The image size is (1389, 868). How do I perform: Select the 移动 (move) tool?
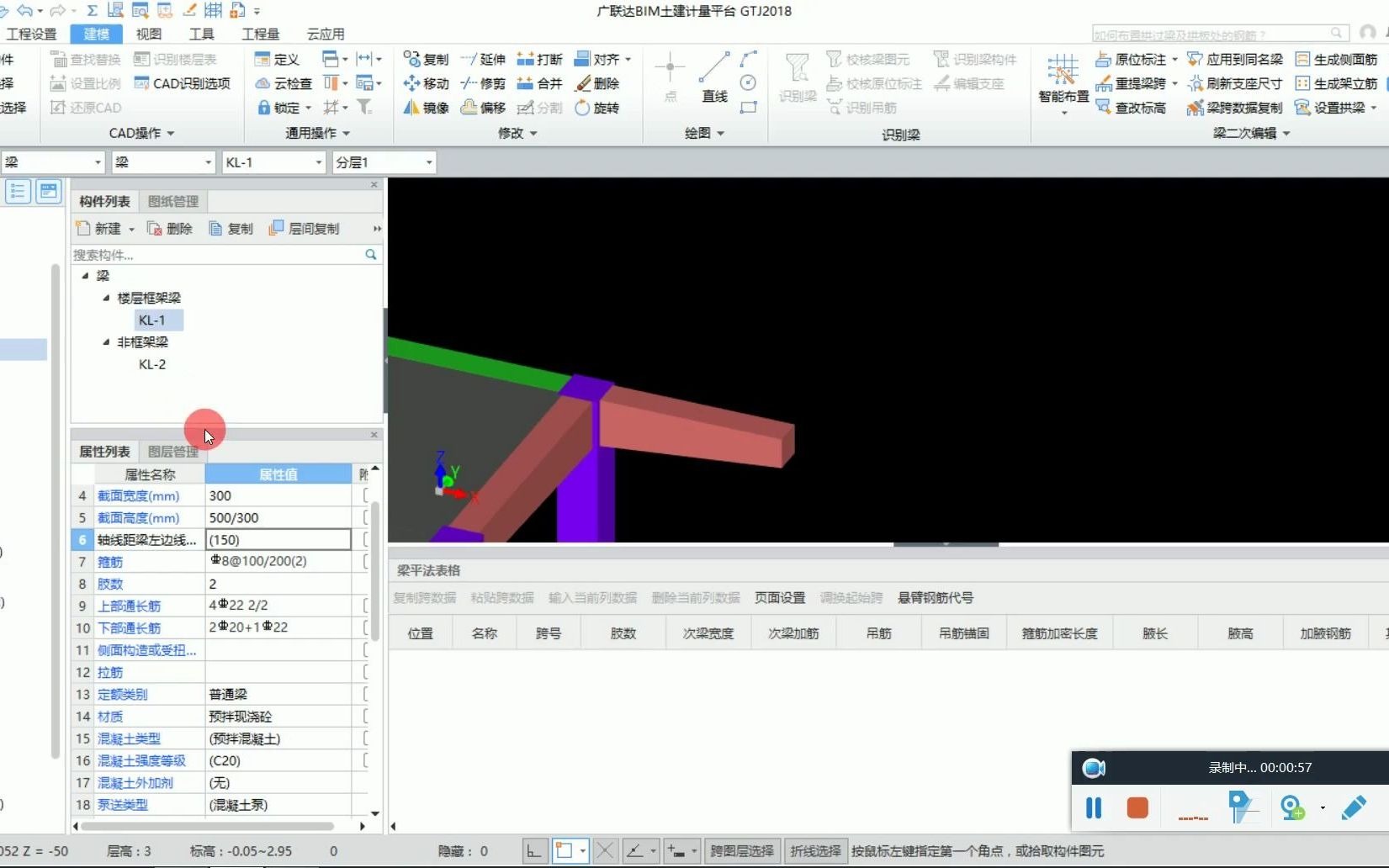[x=426, y=83]
